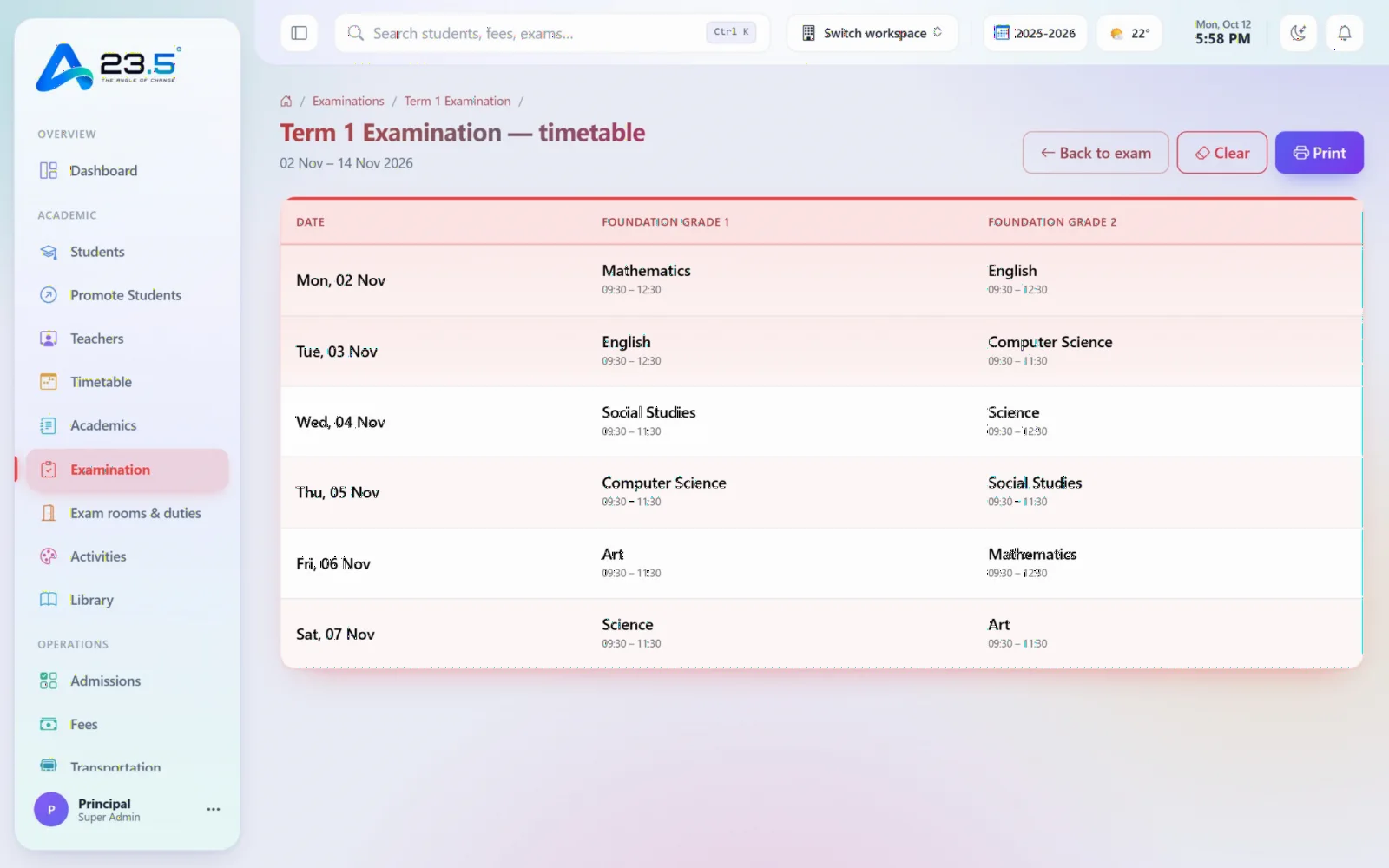Click the Examination clipboard icon
This screenshot has width=1389, height=868.
click(x=49, y=470)
